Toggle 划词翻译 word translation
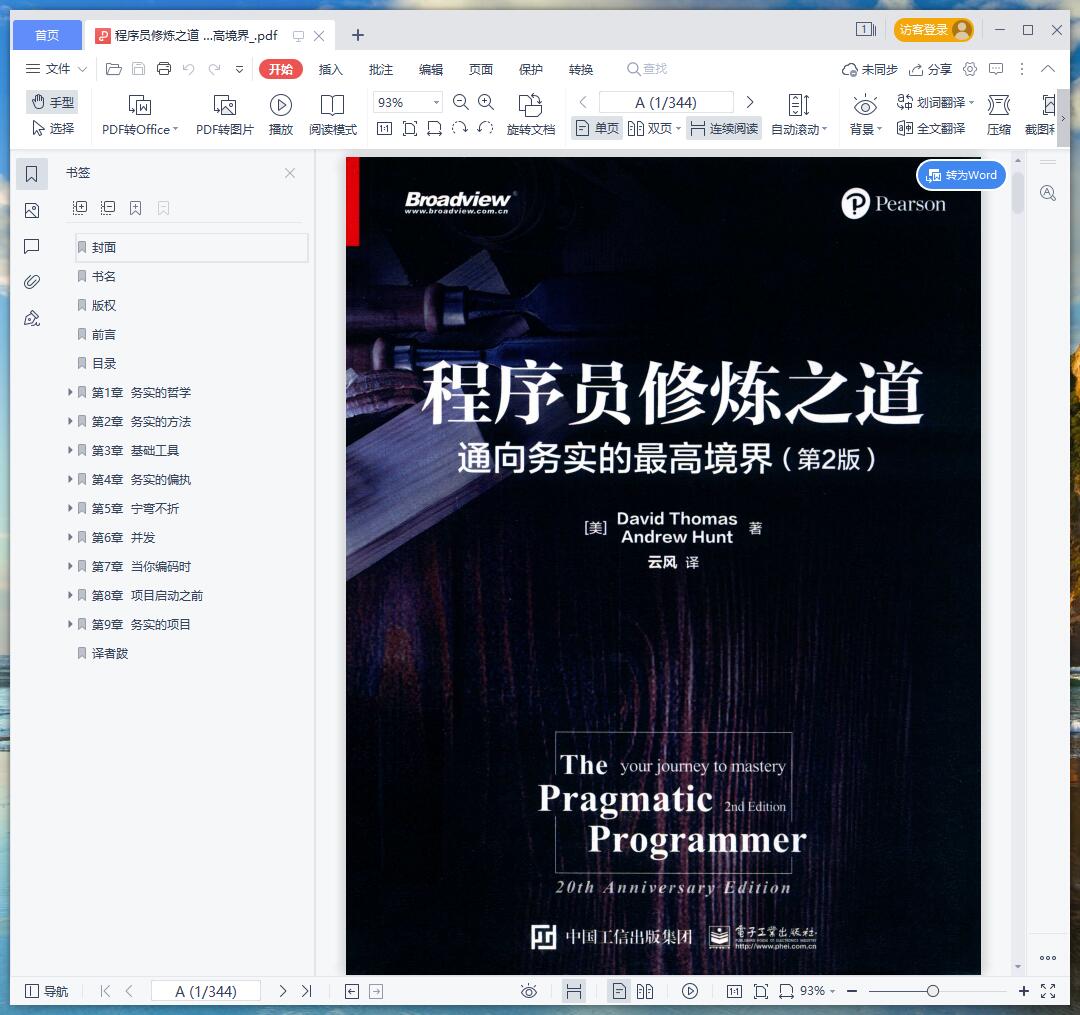 click(x=935, y=102)
